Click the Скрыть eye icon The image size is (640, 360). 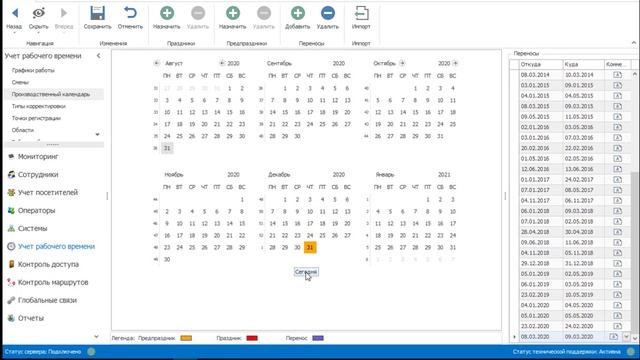tap(38, 13)
